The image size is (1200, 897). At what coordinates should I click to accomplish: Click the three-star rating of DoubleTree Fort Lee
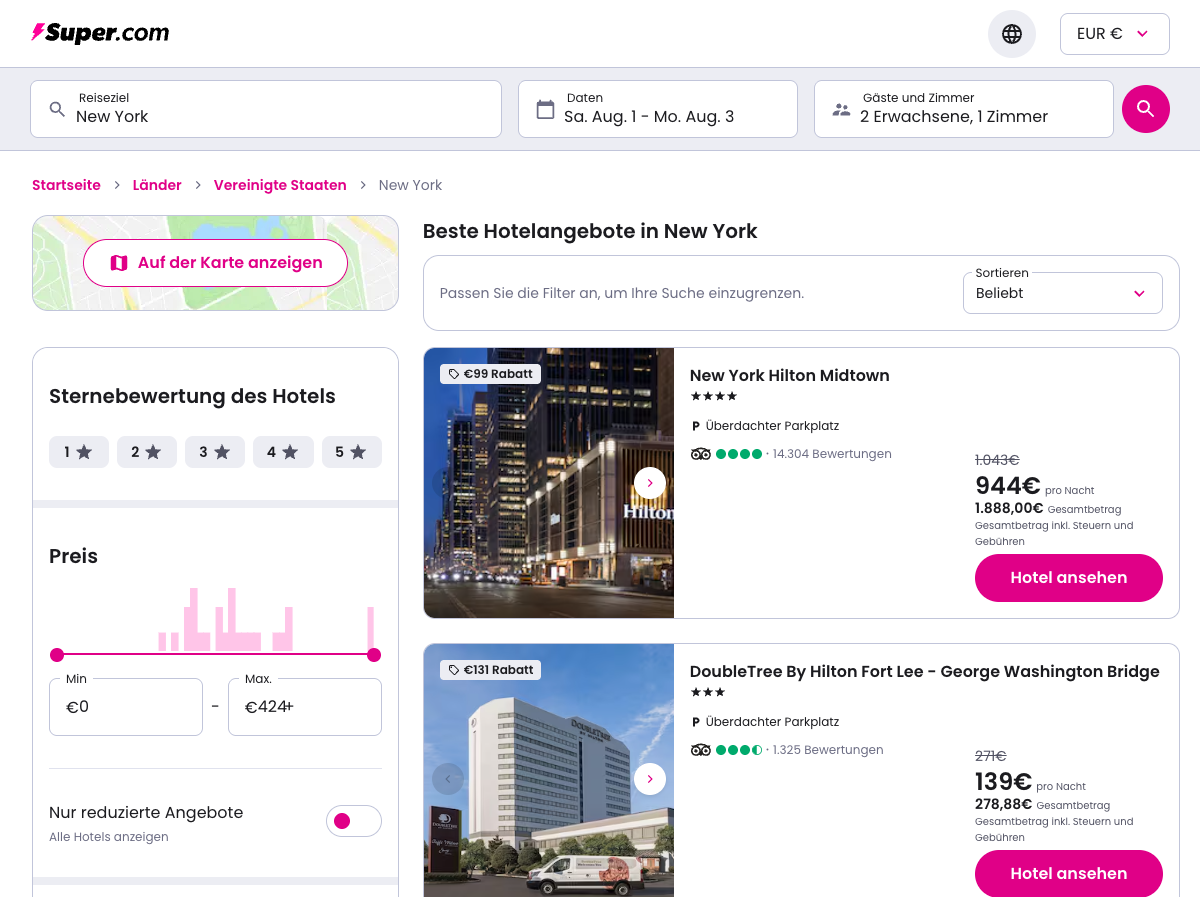[x=708, y=692]
